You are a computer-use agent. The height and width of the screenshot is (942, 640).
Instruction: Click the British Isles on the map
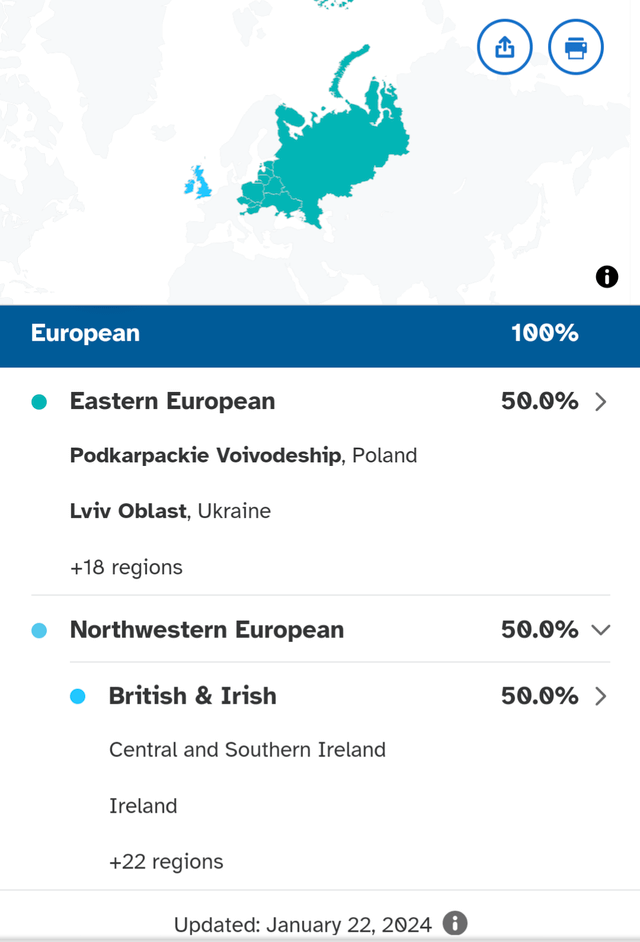[200, 183]
